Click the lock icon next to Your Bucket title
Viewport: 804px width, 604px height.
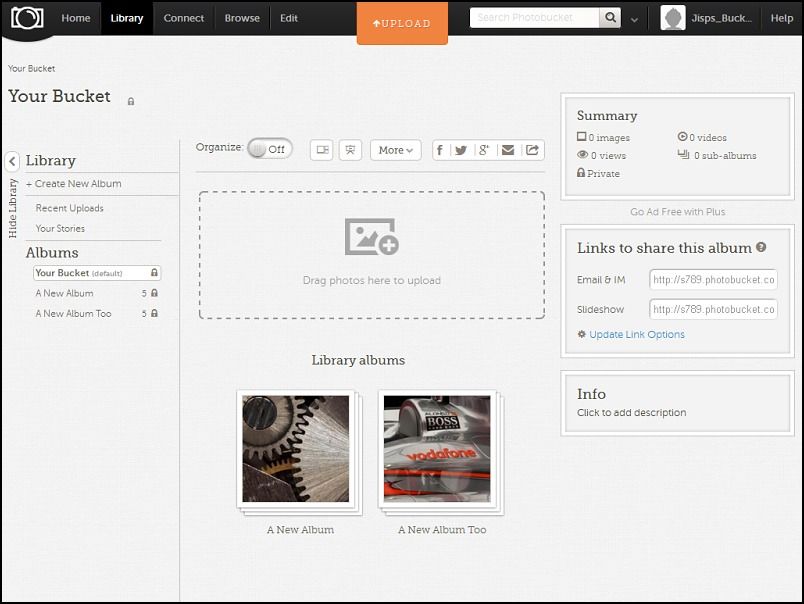click(x=131, y=101)
